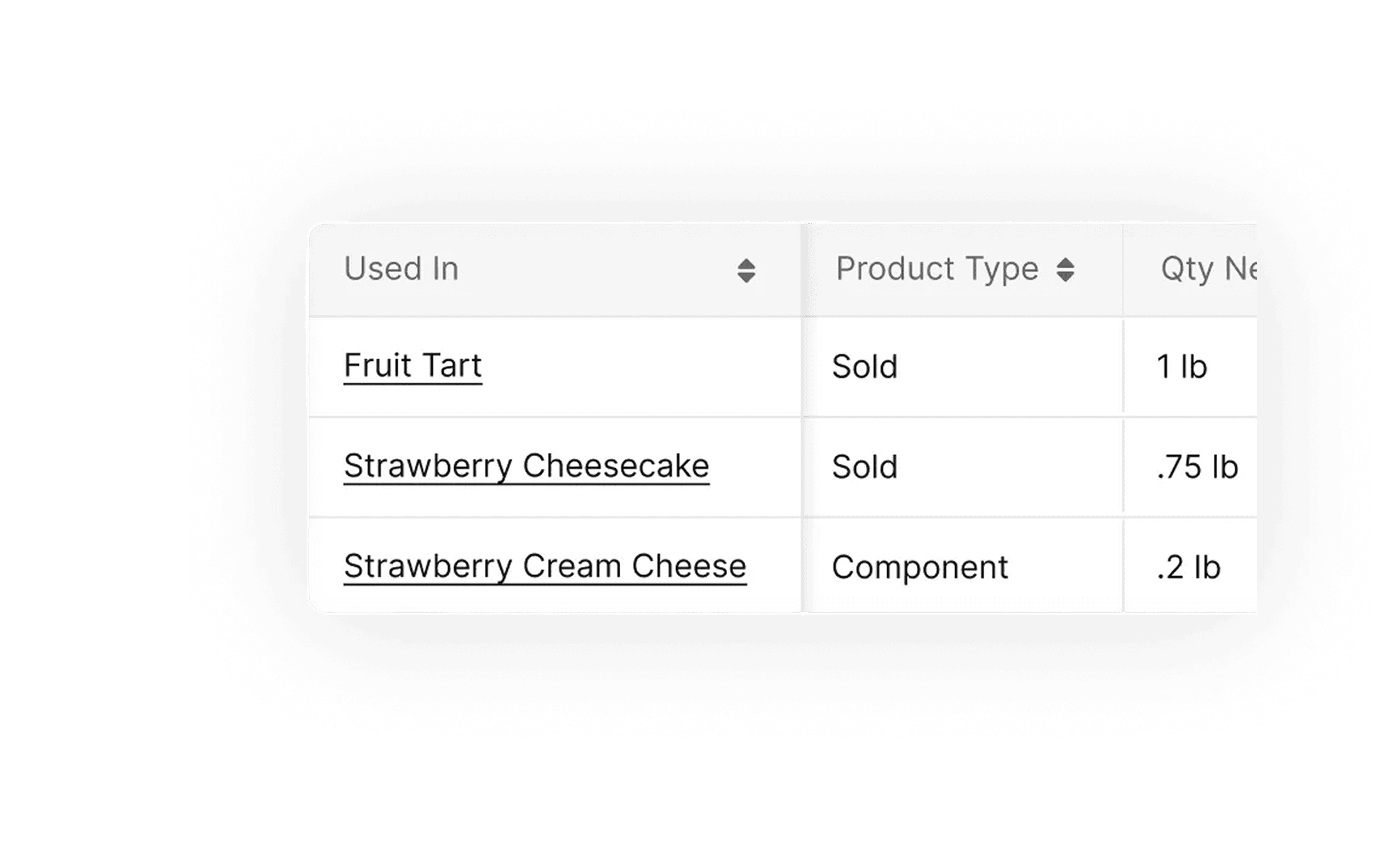Open the Strawberry Cream Cheese component link
Viewport: 1400px width, 861px height.
coord(544,566)
